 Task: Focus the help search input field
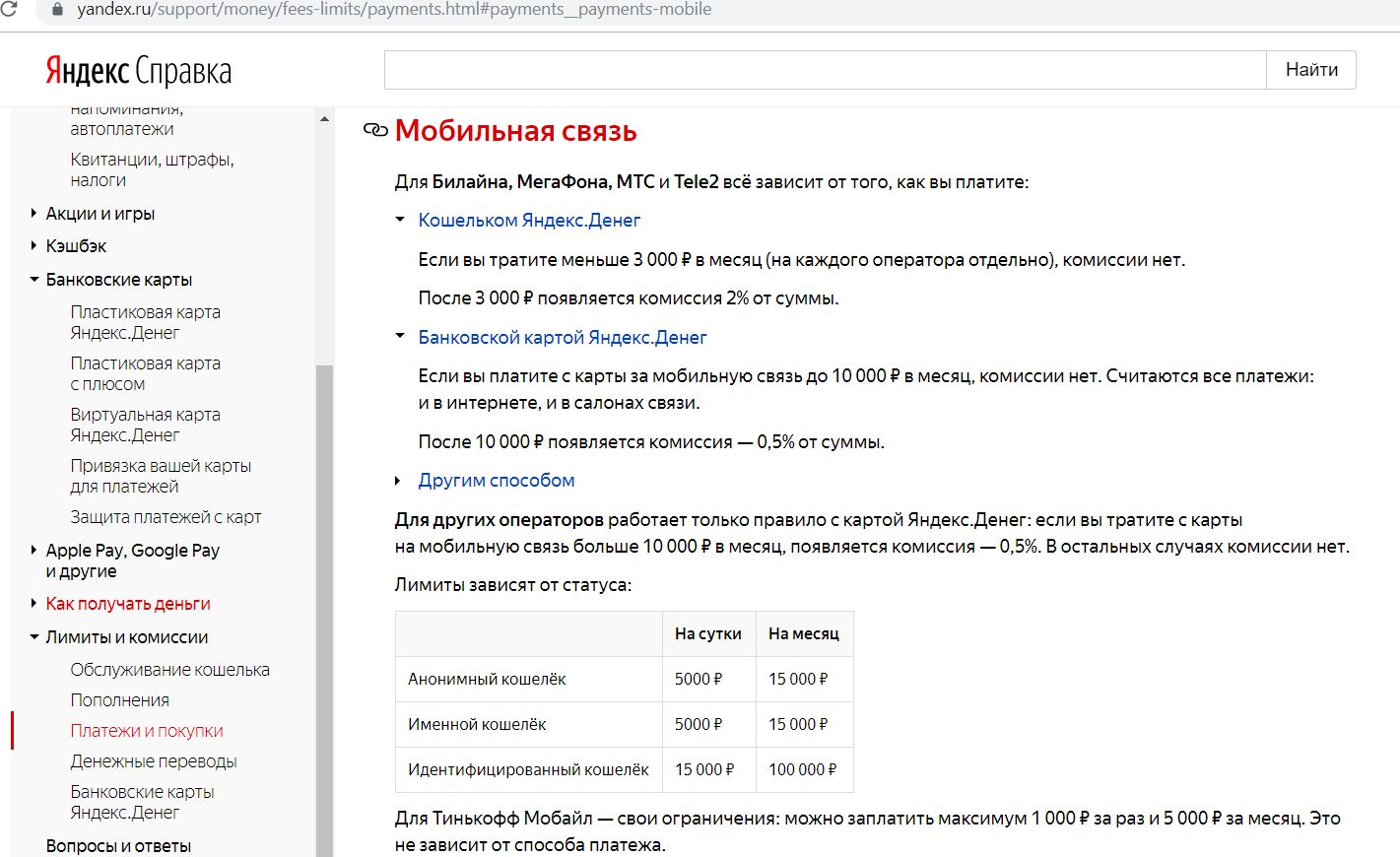coord(825,70)
